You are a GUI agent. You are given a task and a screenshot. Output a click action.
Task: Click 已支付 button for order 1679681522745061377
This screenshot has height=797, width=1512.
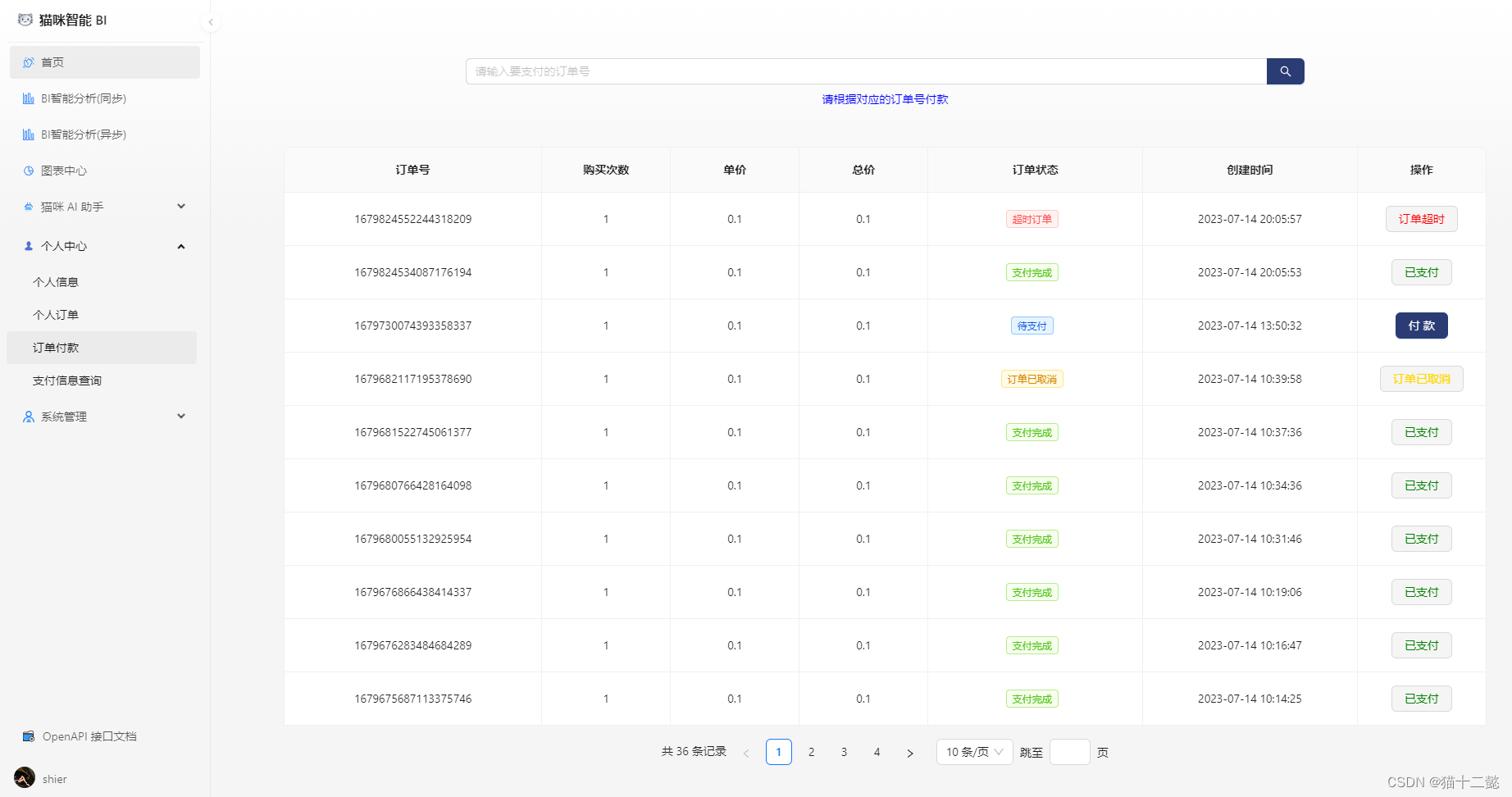[1422, 432]
